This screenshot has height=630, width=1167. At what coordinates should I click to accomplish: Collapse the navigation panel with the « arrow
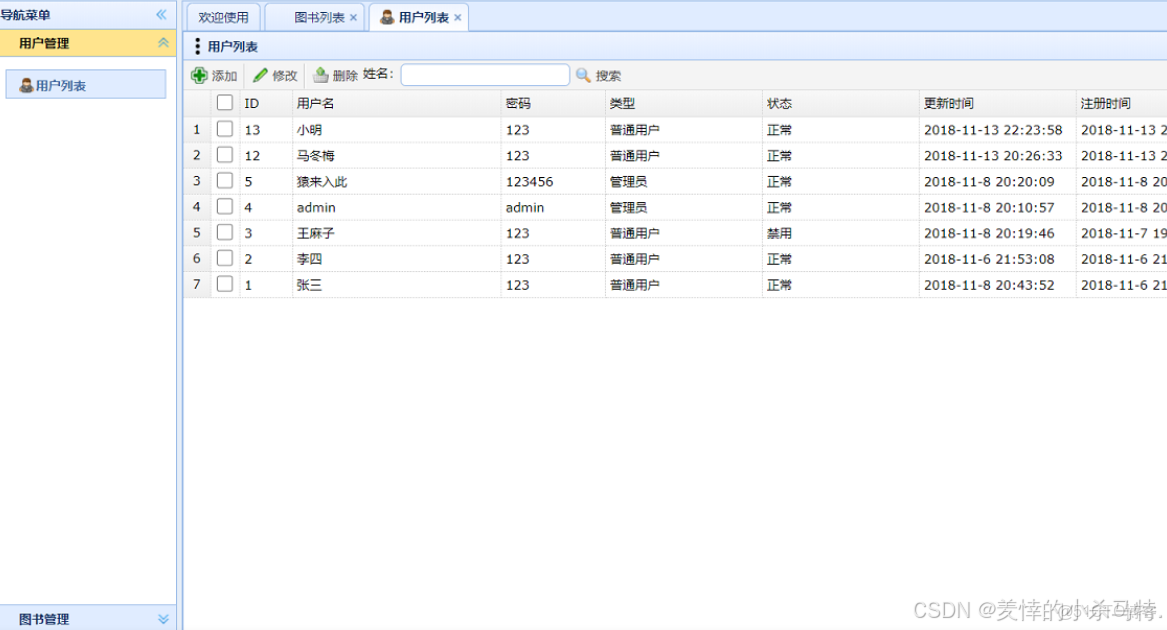tap(160, 14)
